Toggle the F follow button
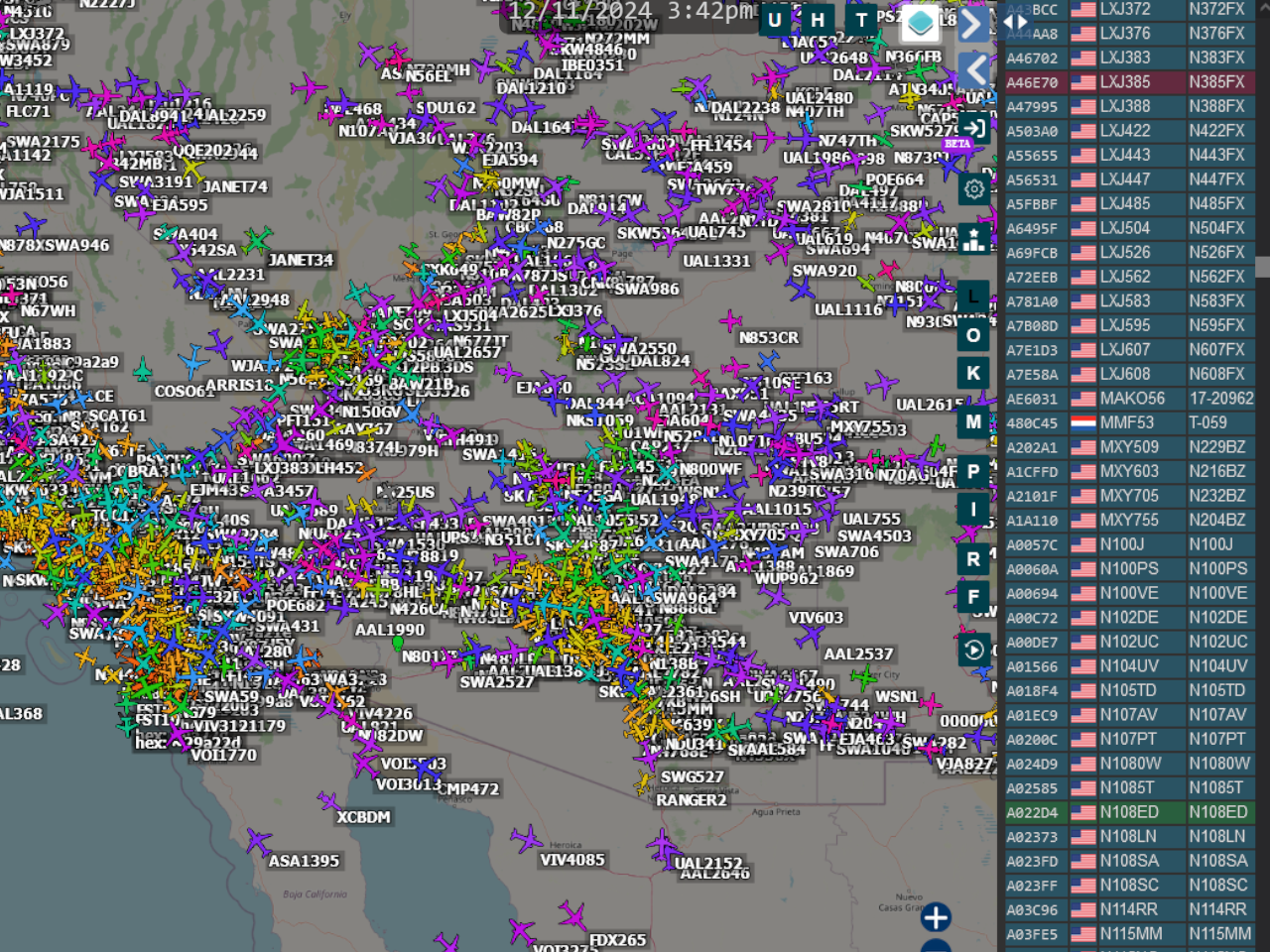 coord(973,597)
